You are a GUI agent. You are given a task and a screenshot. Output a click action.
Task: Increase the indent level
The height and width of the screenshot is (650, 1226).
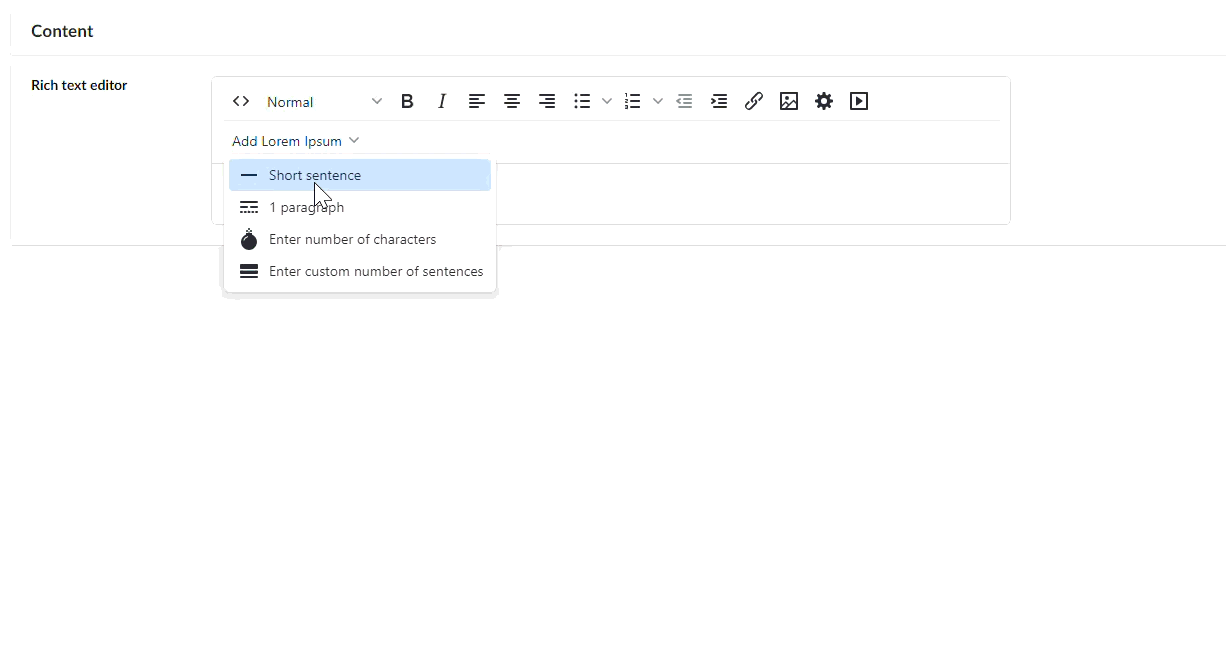point(719,101)
